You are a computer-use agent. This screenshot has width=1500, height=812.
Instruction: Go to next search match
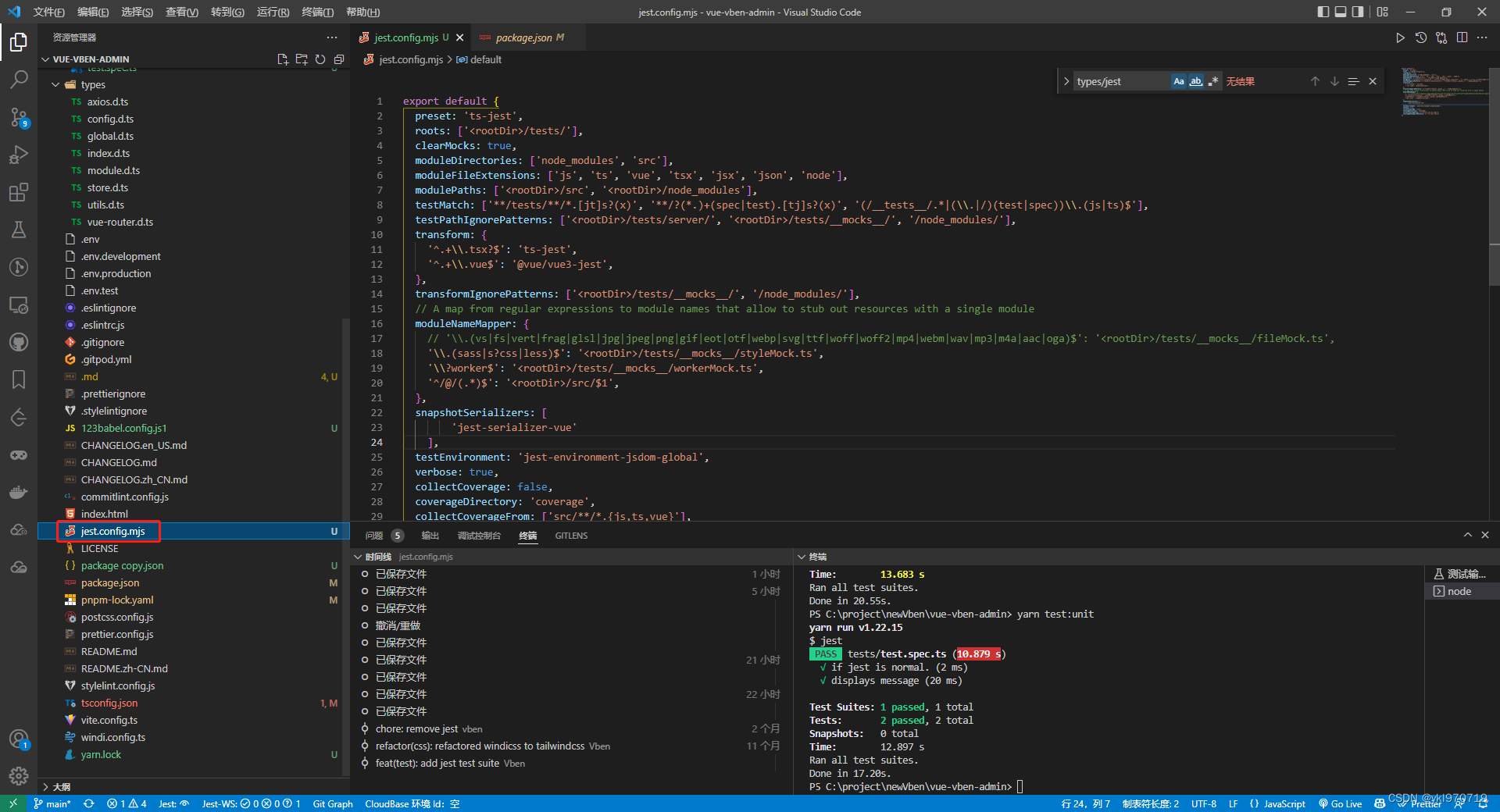click(1334, 81)
